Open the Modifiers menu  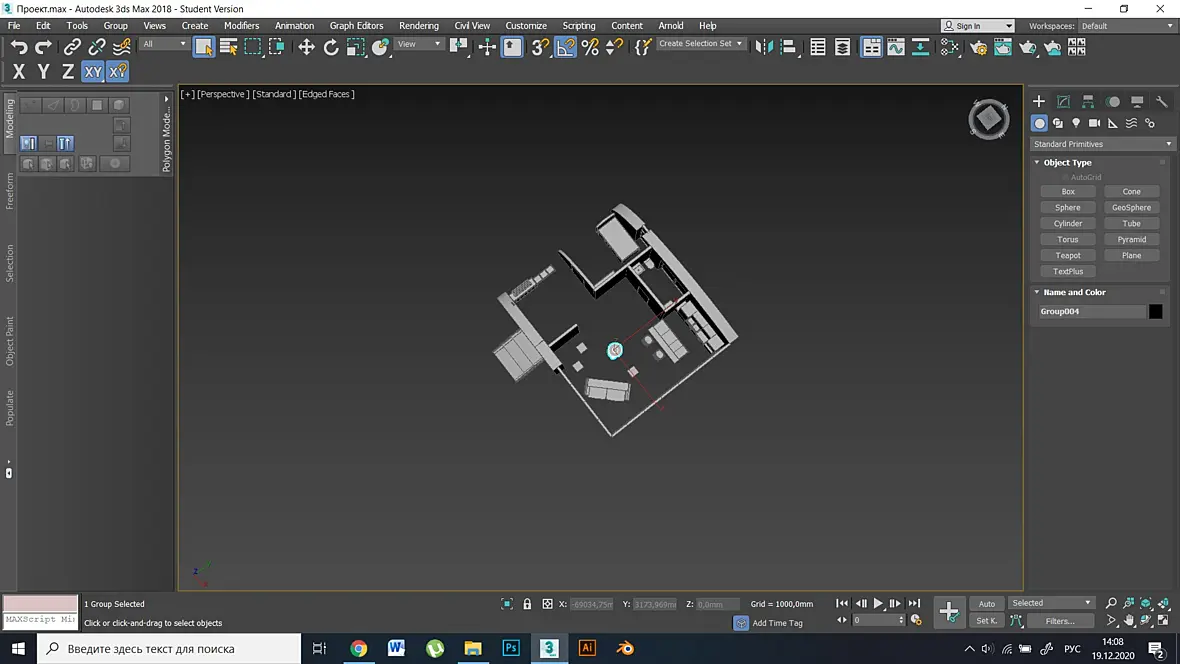241,26
